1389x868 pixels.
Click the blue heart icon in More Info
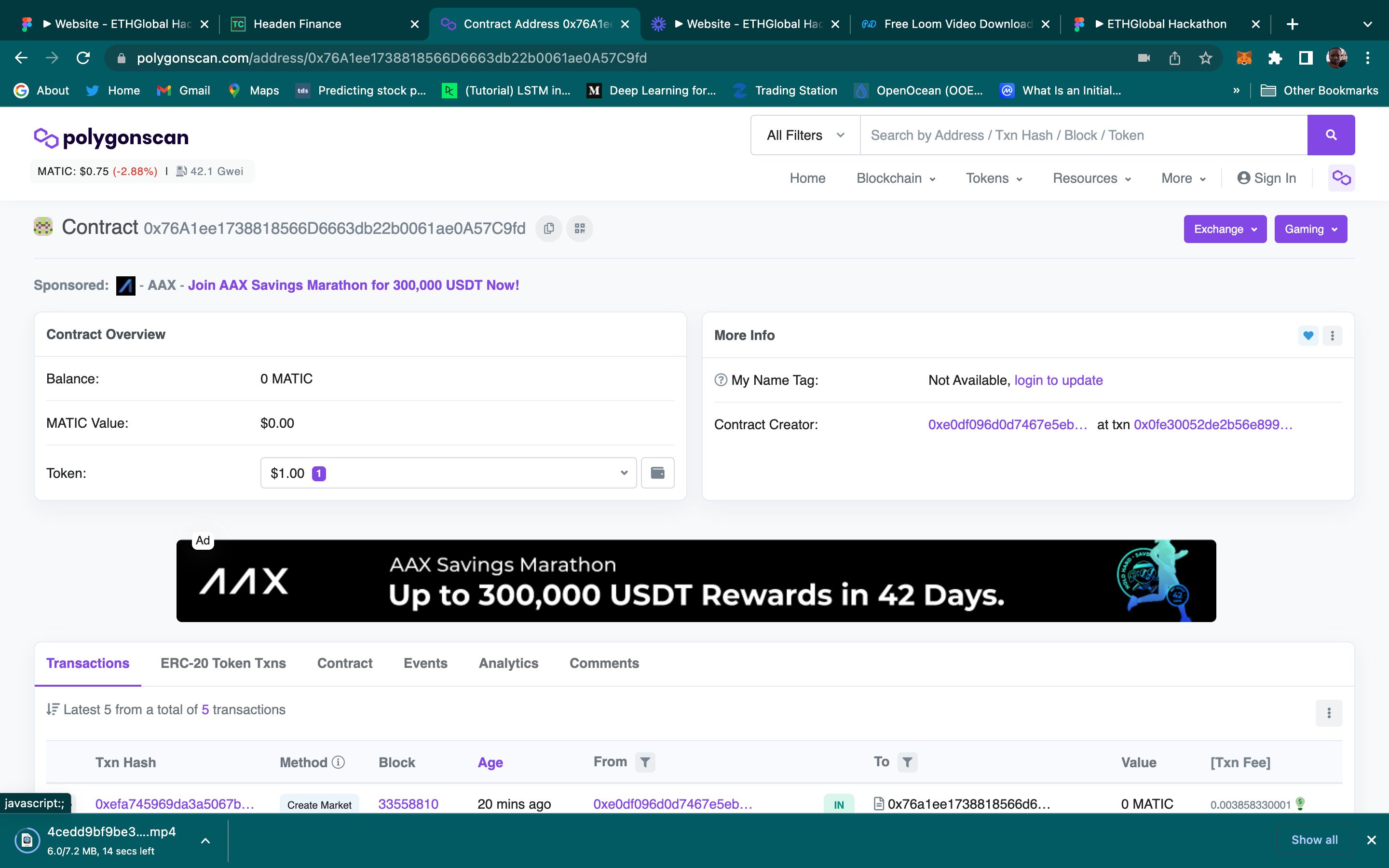click(1308, 335)
